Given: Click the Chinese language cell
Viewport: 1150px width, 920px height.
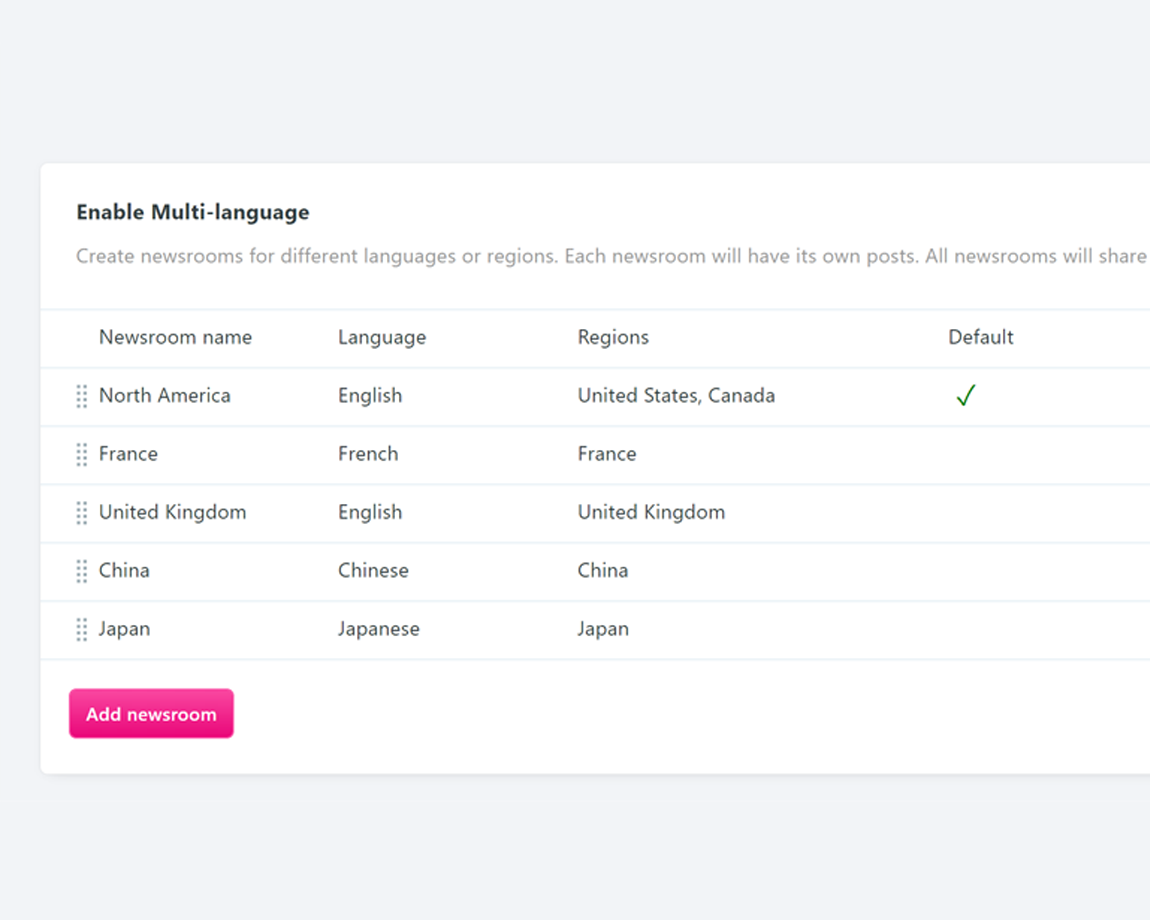Looking at the screenshot, I should [x=373, y=570].
